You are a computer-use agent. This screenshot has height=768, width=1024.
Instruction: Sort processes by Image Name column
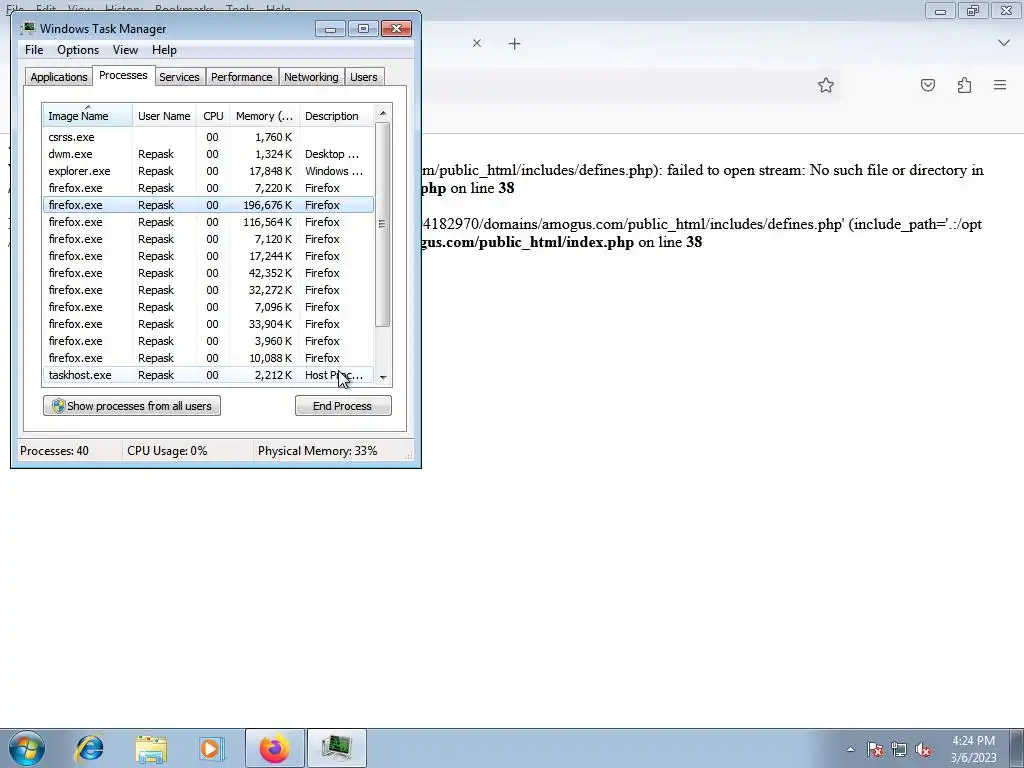pos(88,116)
